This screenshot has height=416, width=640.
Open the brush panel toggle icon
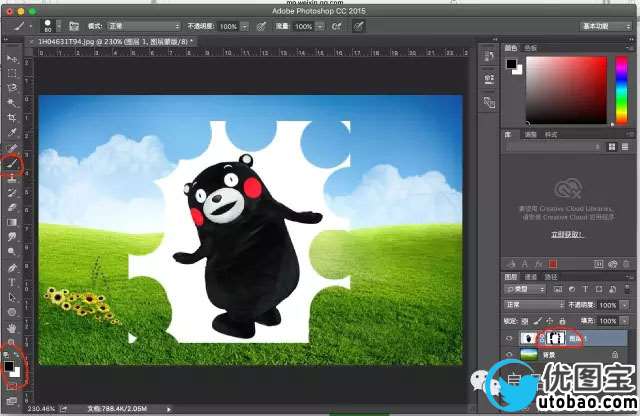point(74,27)
